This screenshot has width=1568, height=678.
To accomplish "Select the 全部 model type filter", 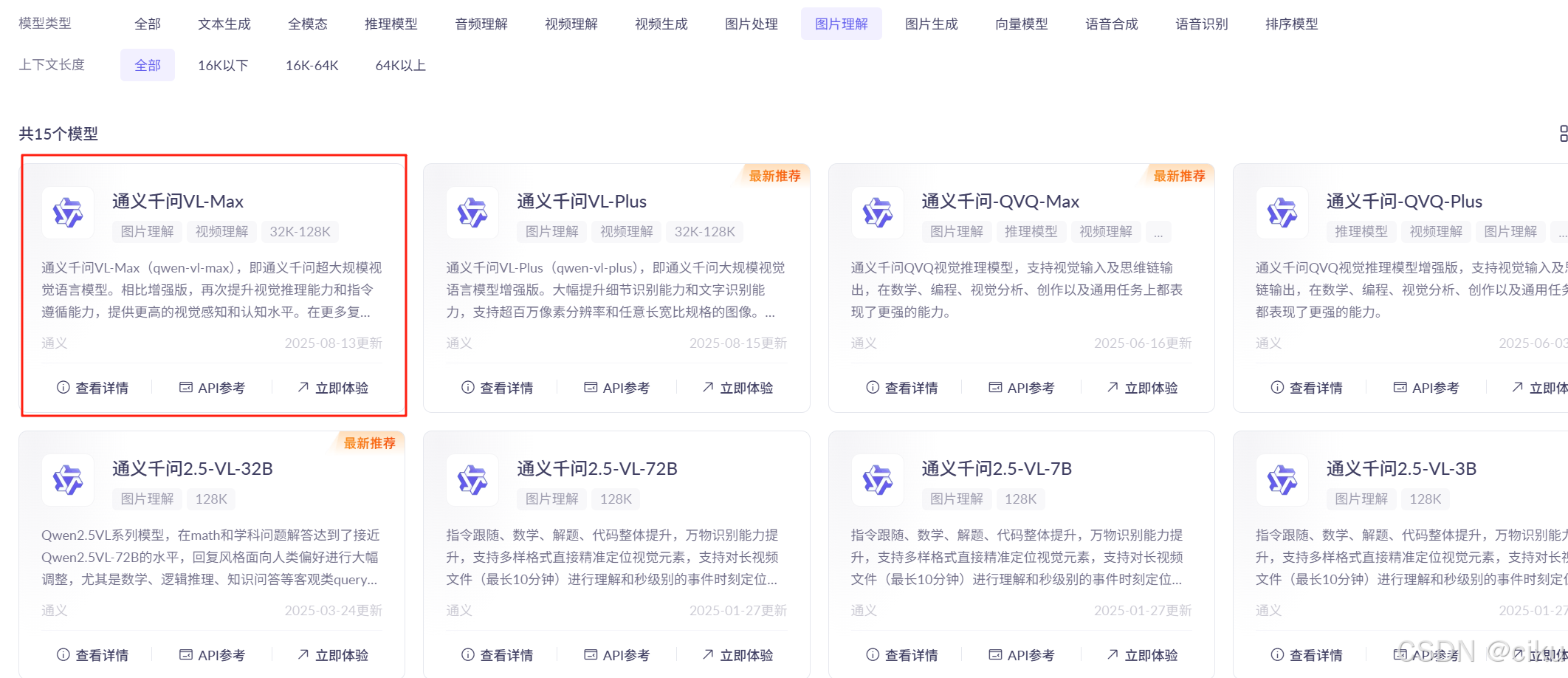I will tap(148, 24).
